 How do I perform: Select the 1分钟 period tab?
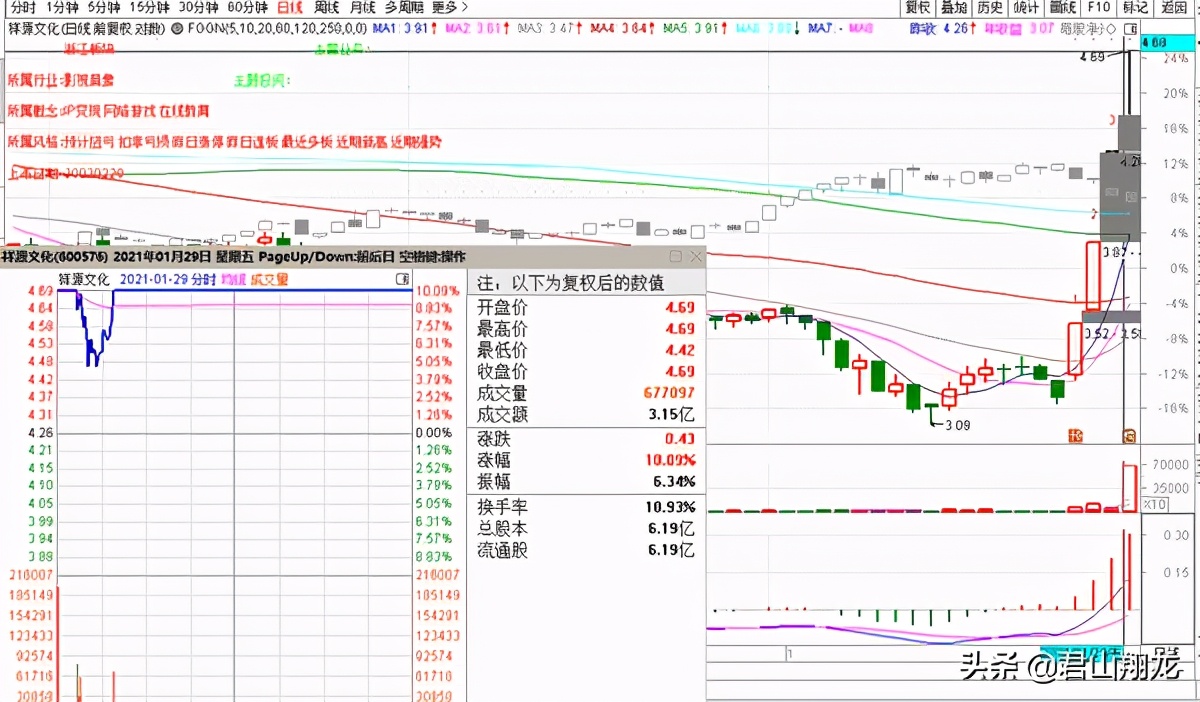(x=62, y=8)
